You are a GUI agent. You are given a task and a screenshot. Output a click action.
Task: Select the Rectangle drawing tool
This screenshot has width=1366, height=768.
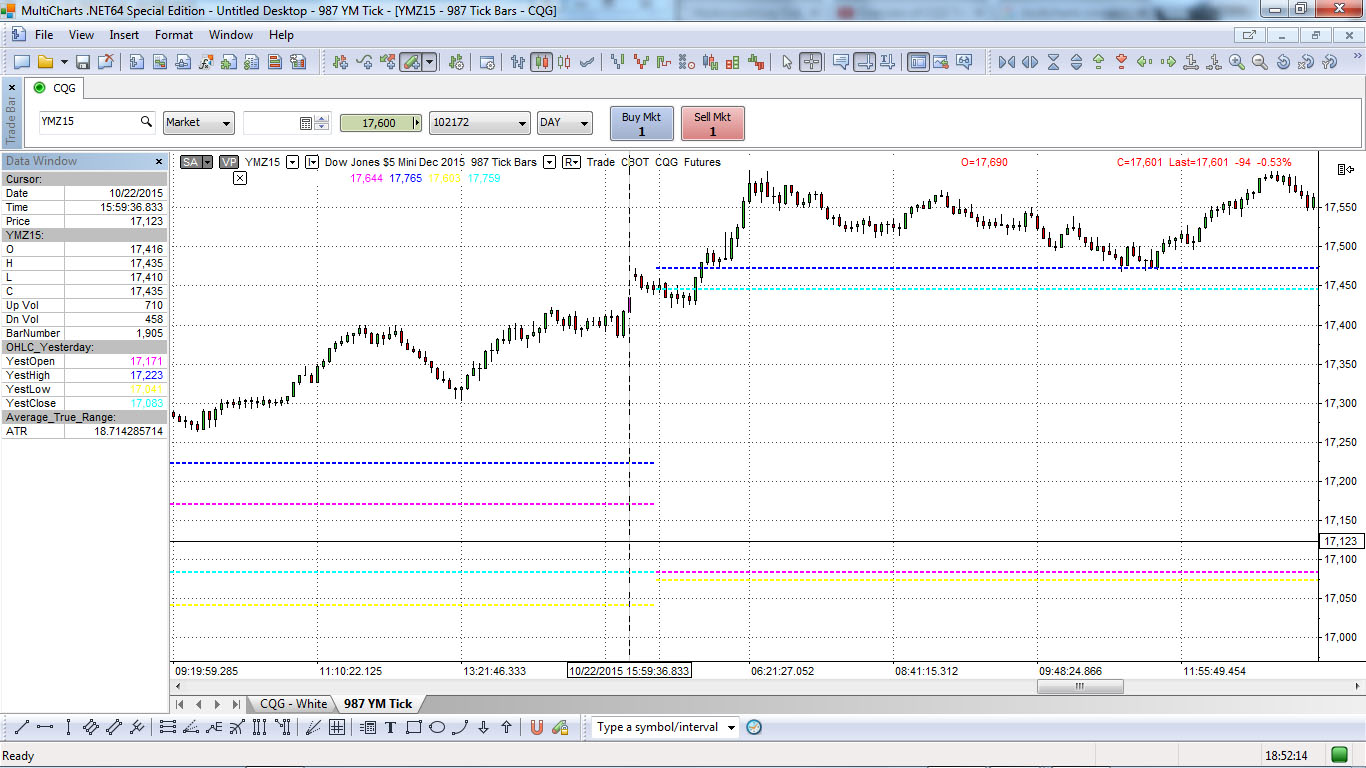tap(414, 727)
